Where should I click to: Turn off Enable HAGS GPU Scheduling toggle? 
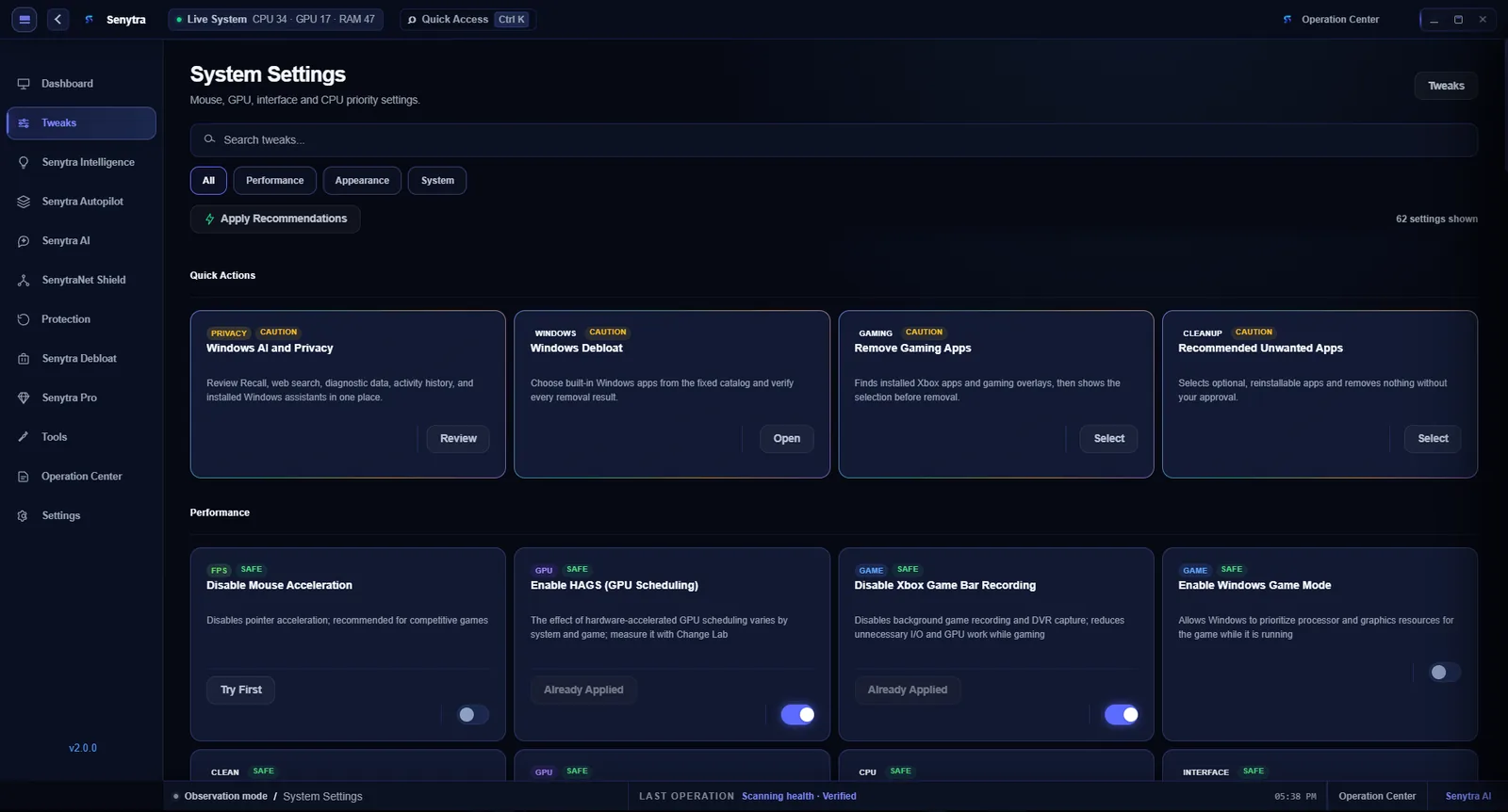click(x=797, y=715)
